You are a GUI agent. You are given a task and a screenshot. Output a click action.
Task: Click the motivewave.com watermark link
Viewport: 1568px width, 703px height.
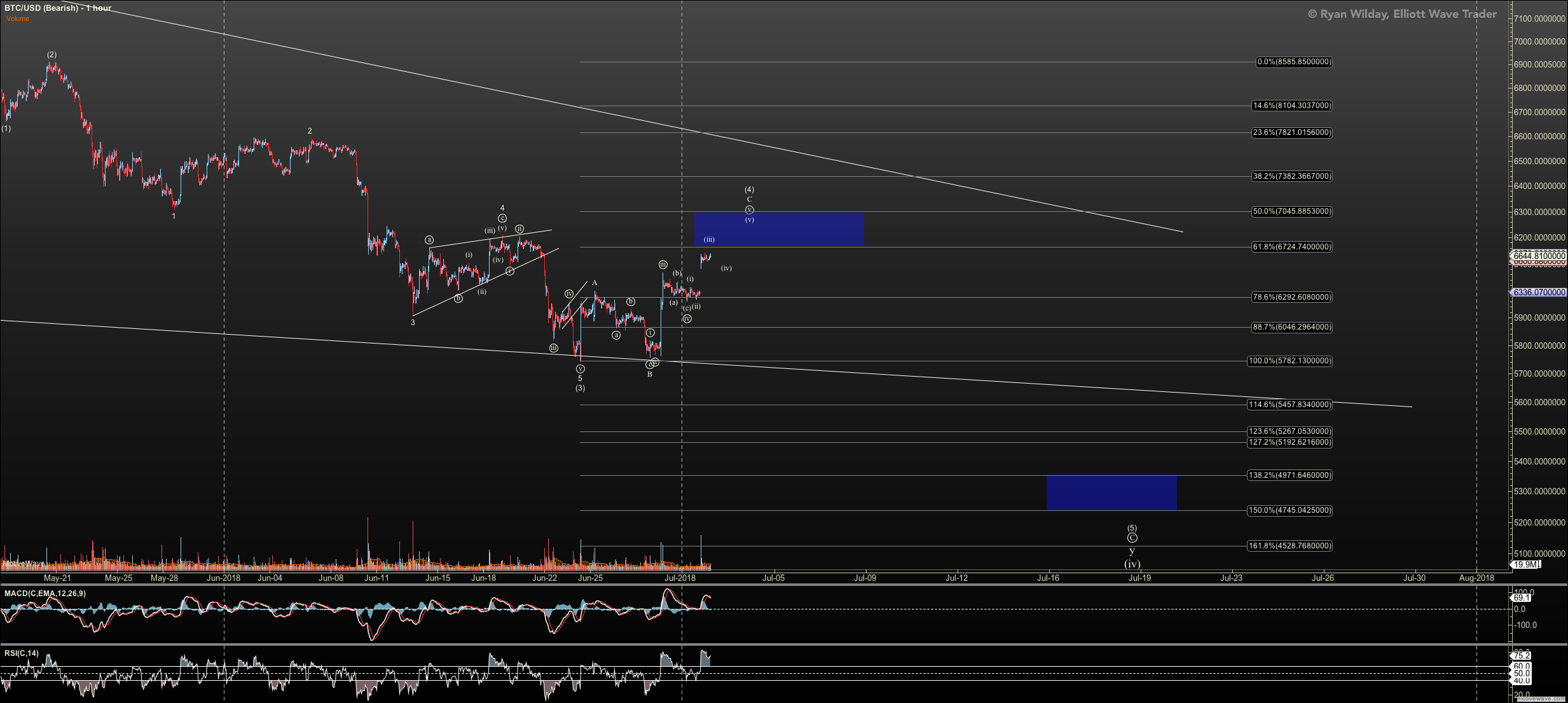point(1541,699)
